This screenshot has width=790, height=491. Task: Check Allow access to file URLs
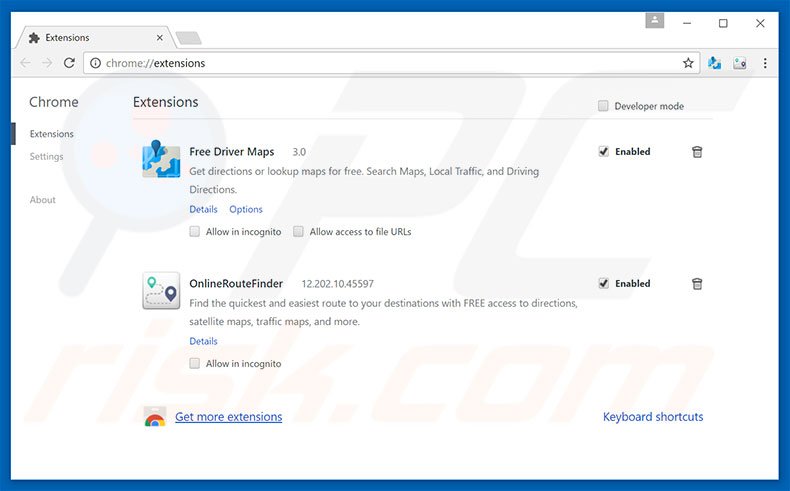298,232
